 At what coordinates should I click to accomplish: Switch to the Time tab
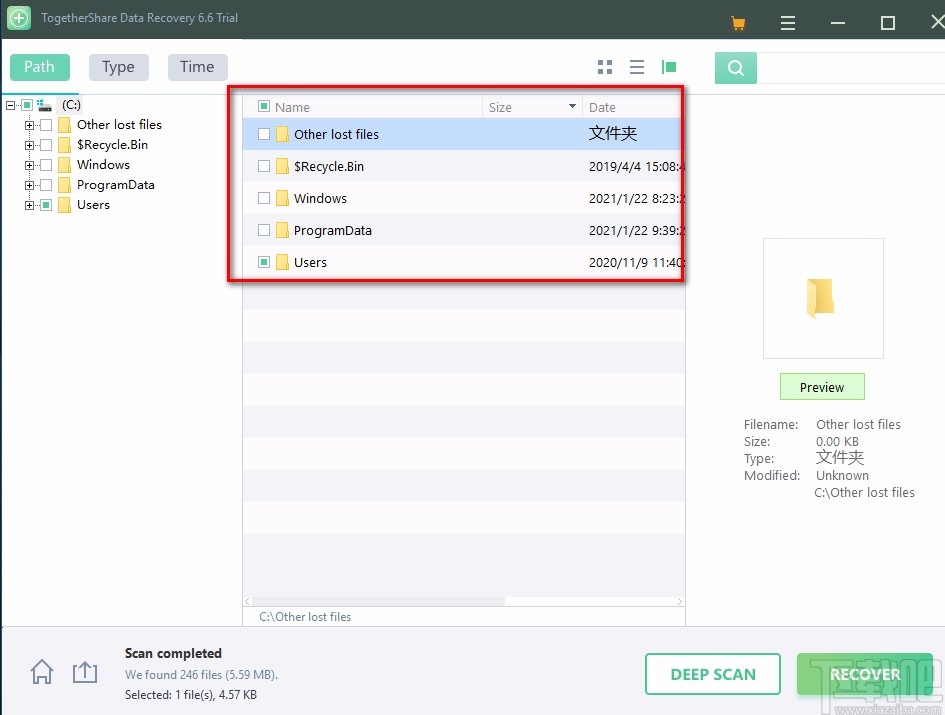tap(197, 66)
